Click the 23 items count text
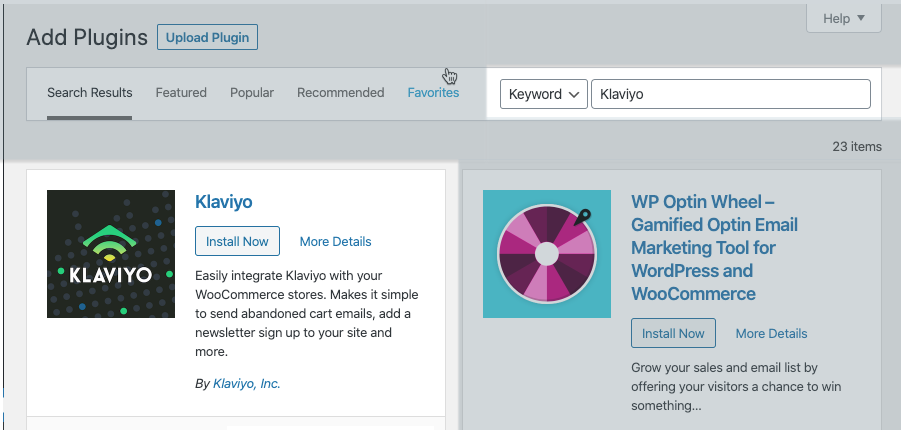901x430 pixels. tap(857, 147)
